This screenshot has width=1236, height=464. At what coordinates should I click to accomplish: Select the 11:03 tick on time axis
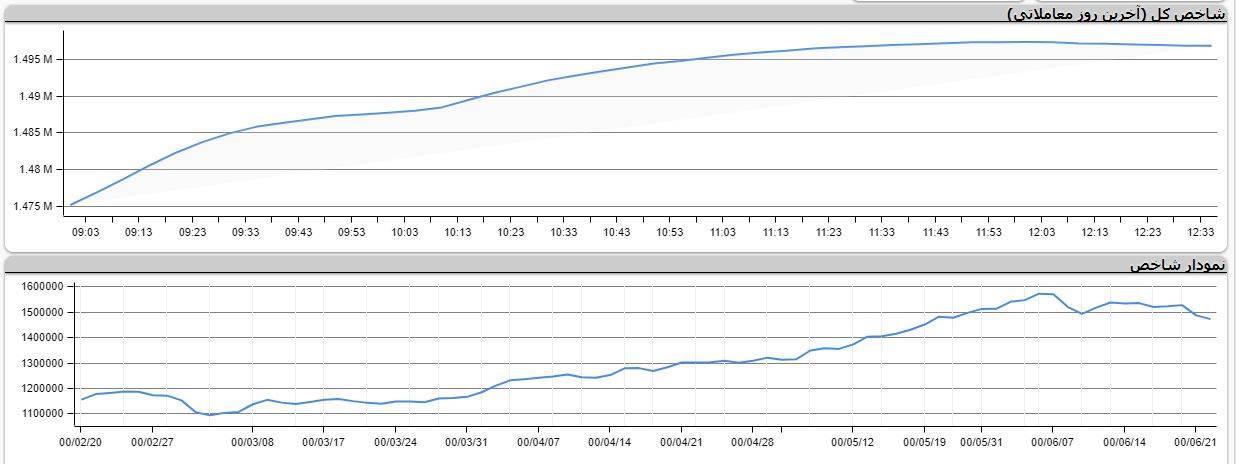tap(722, 232)
